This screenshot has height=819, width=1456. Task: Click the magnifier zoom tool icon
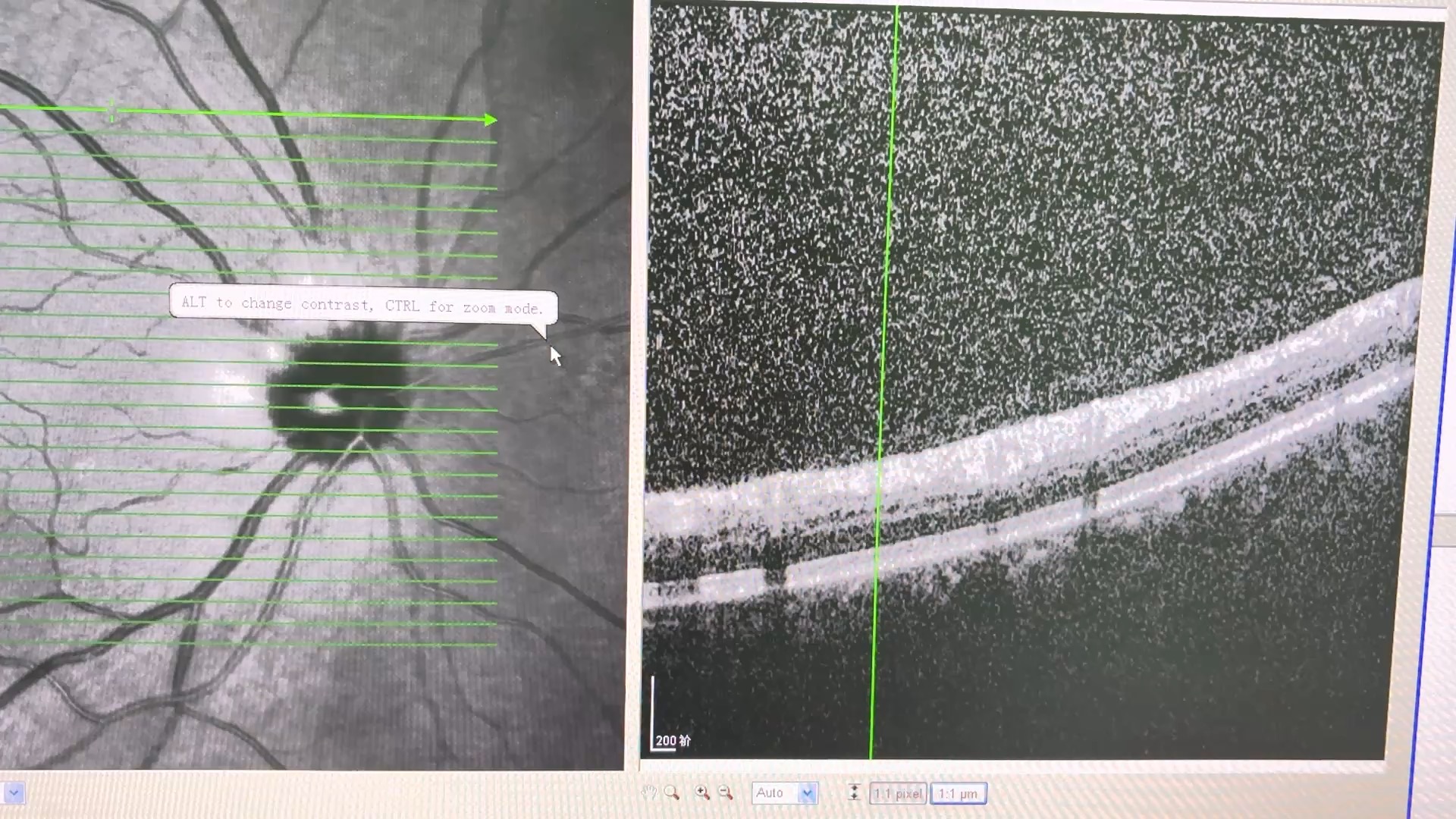(x=671, y=793)
